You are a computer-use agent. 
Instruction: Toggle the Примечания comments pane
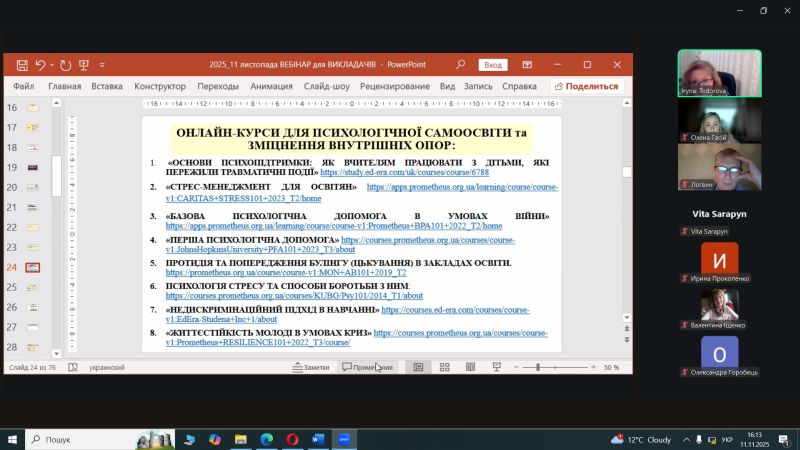click(367, 368)
